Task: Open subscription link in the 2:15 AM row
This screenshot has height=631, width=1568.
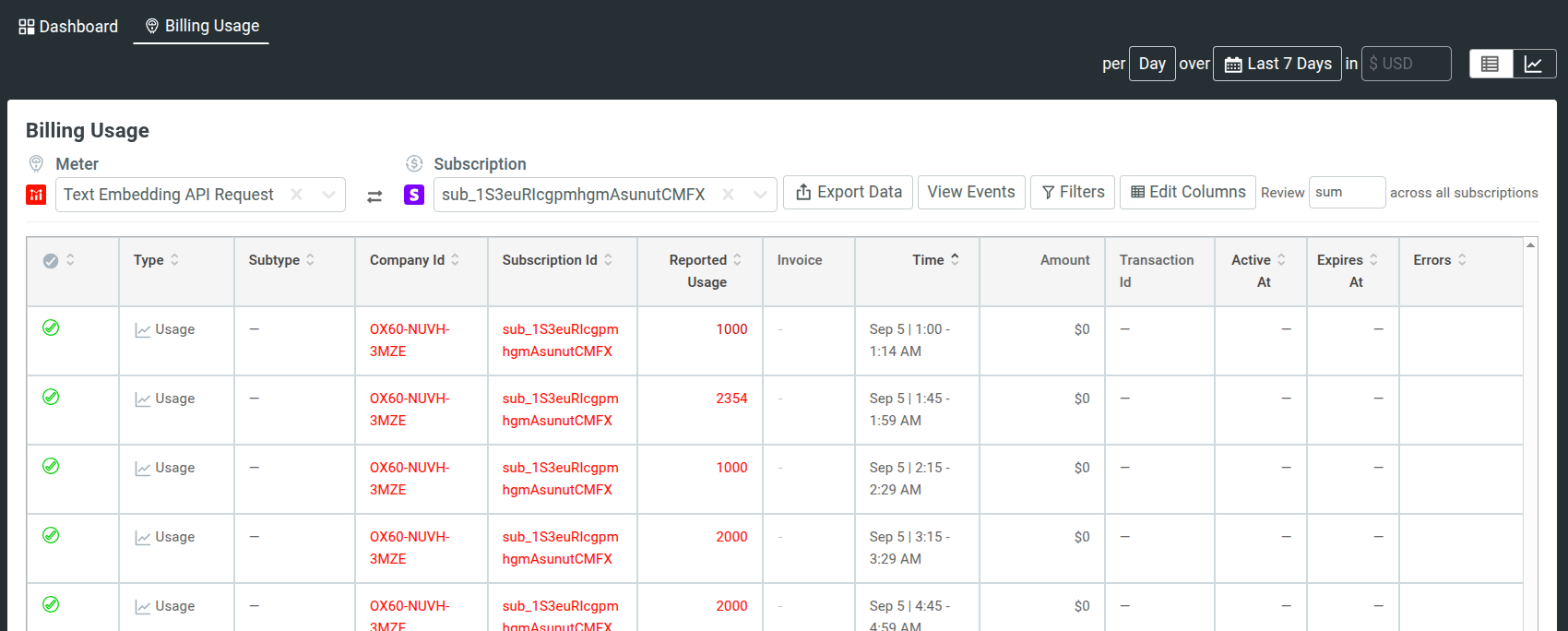Action: point(560,479)
